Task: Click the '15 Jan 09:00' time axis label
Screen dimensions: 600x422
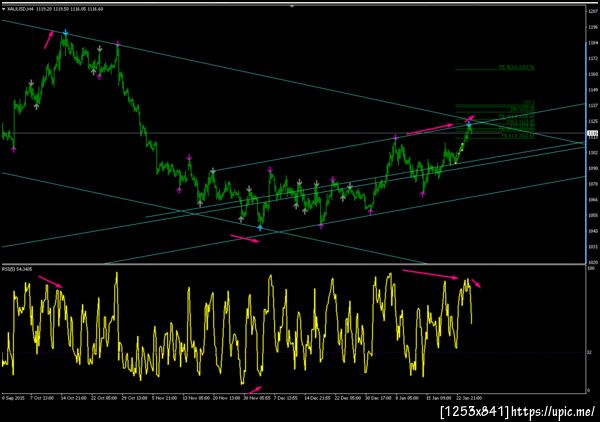Action: (x=439, y=398)
